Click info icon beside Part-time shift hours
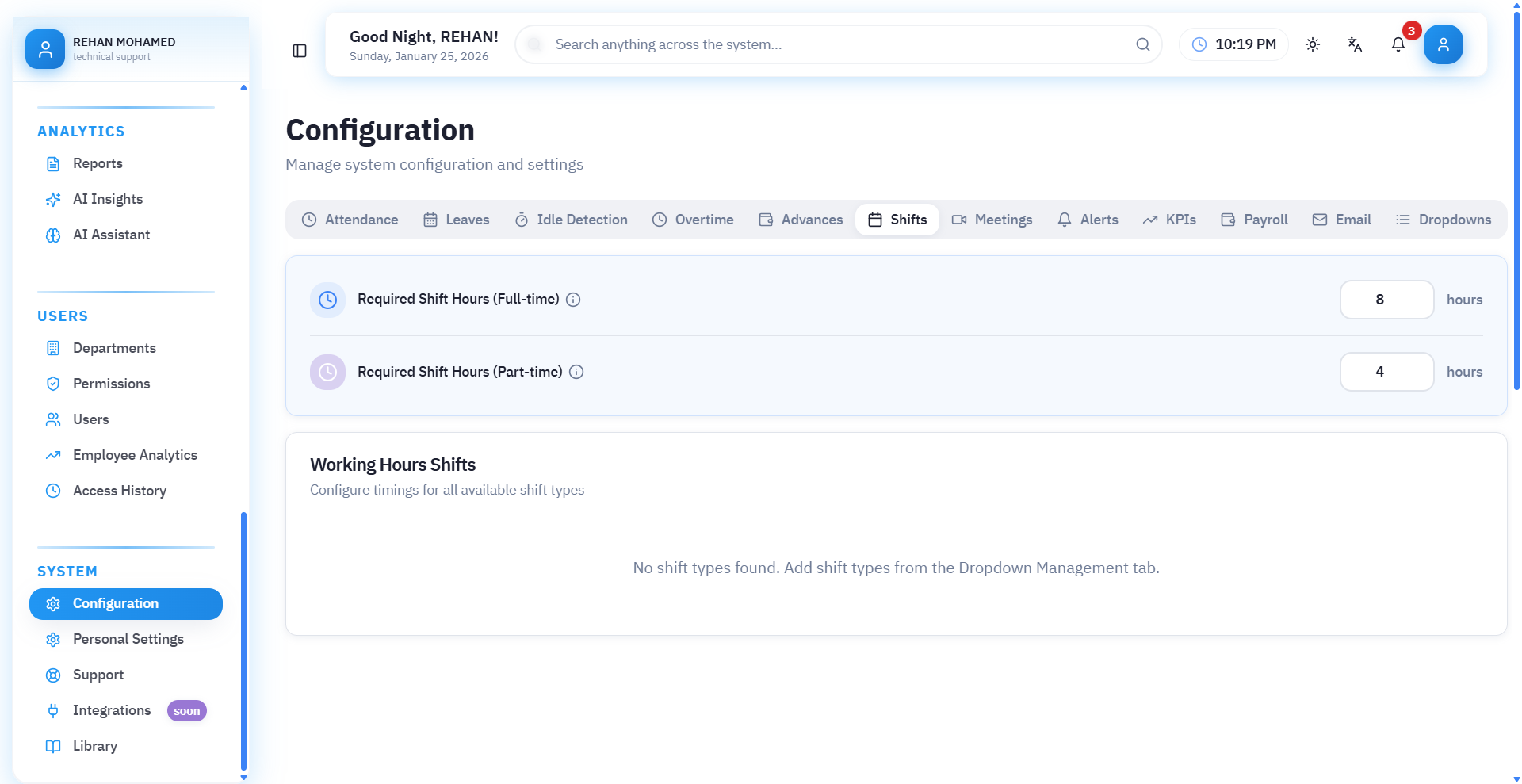 click(x=576, y=372)
